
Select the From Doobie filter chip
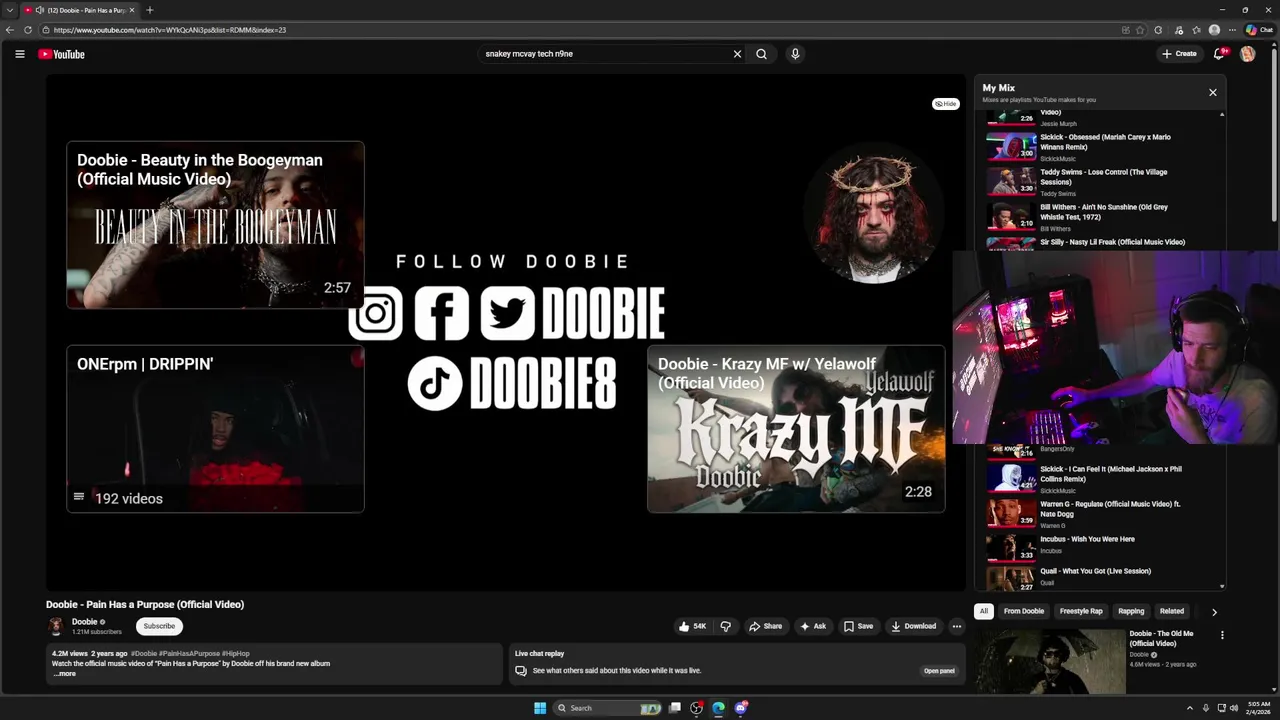click(x=1024, y=611)
